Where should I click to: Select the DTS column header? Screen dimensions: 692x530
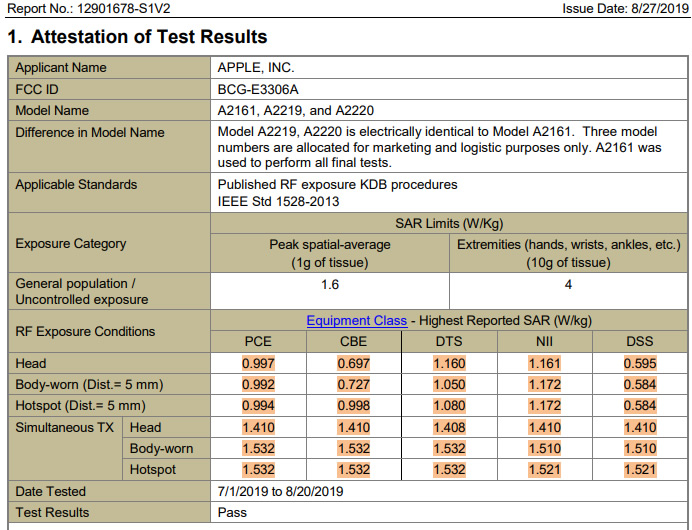click(x=449, y=342)
